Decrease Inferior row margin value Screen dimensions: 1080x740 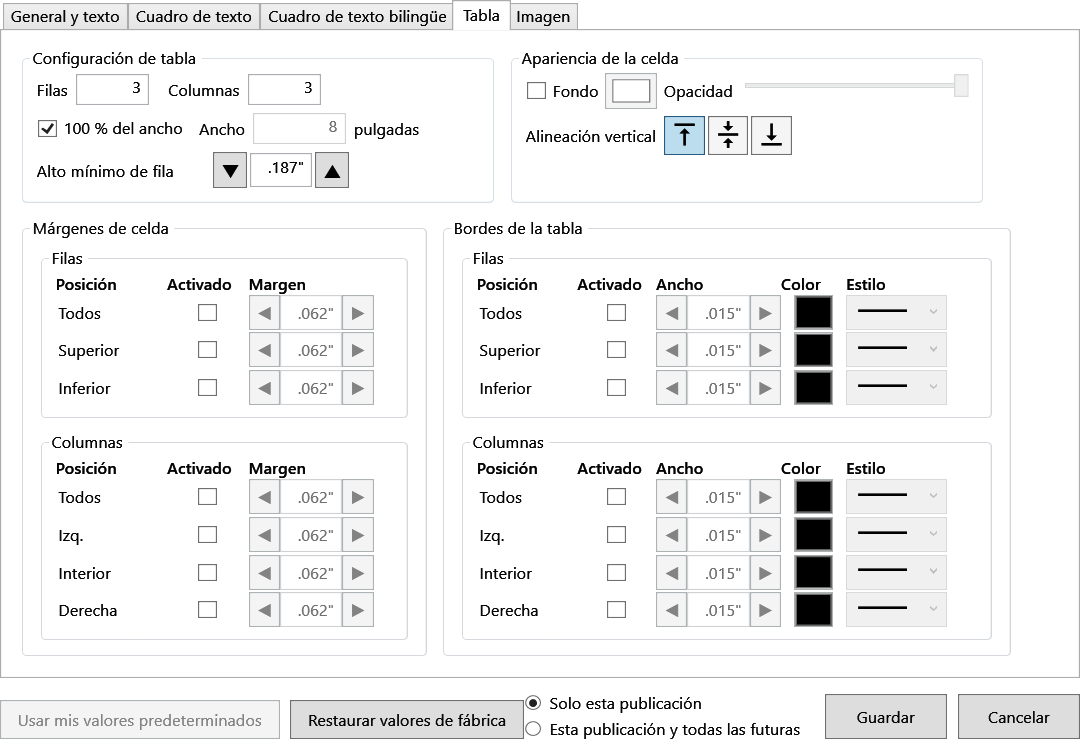(264, 388)
